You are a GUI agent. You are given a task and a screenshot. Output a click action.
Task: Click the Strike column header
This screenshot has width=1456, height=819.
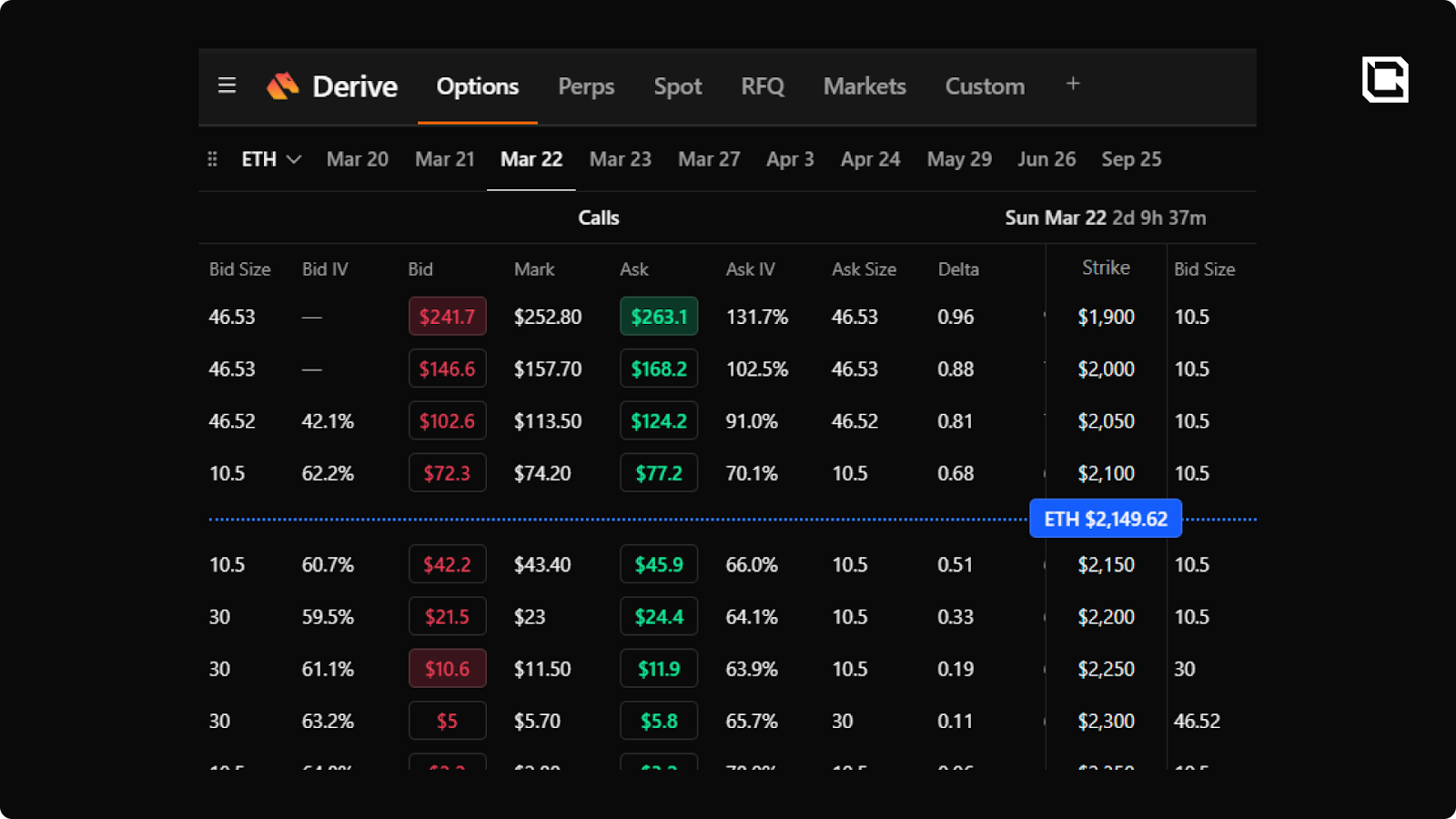click(x=1106, y=268)
